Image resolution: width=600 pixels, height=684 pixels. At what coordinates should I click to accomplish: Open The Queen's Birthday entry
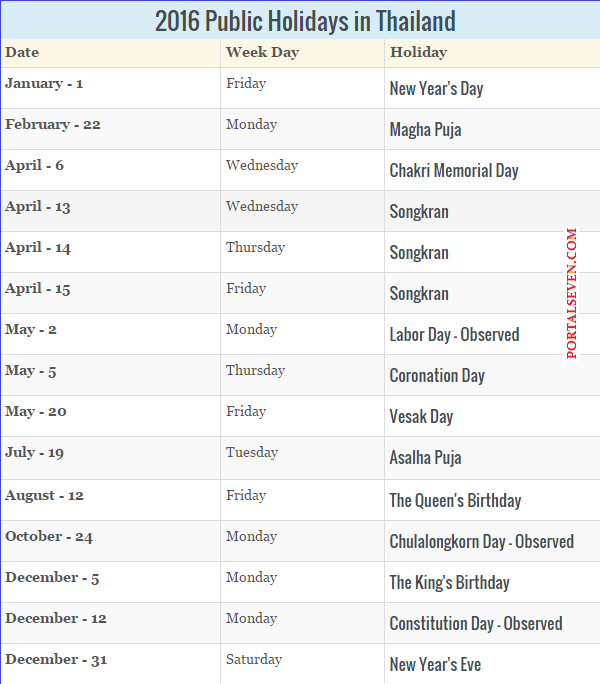[455, 500]
